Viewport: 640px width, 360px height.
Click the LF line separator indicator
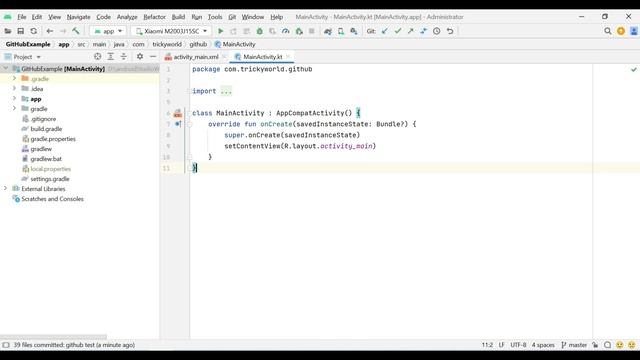[501, 345]
